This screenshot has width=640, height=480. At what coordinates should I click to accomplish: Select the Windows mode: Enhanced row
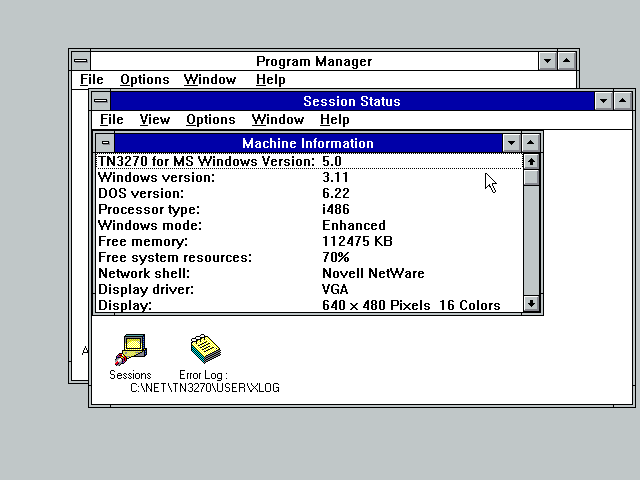pos(309,225)
